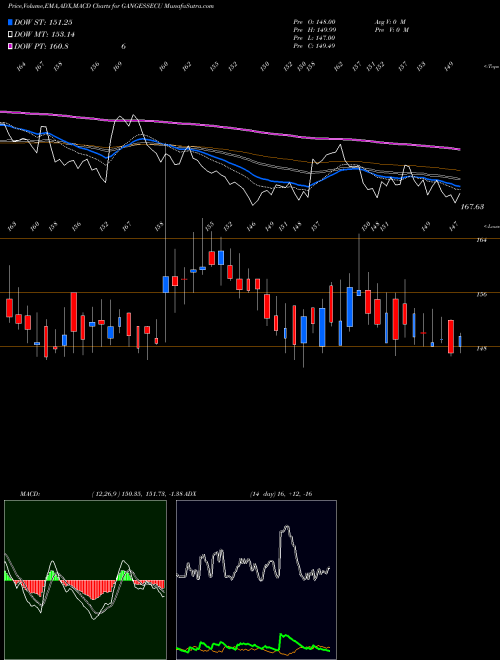
Task: Click the Pre C: 149.49 value
Action: (x=314, y=46)
